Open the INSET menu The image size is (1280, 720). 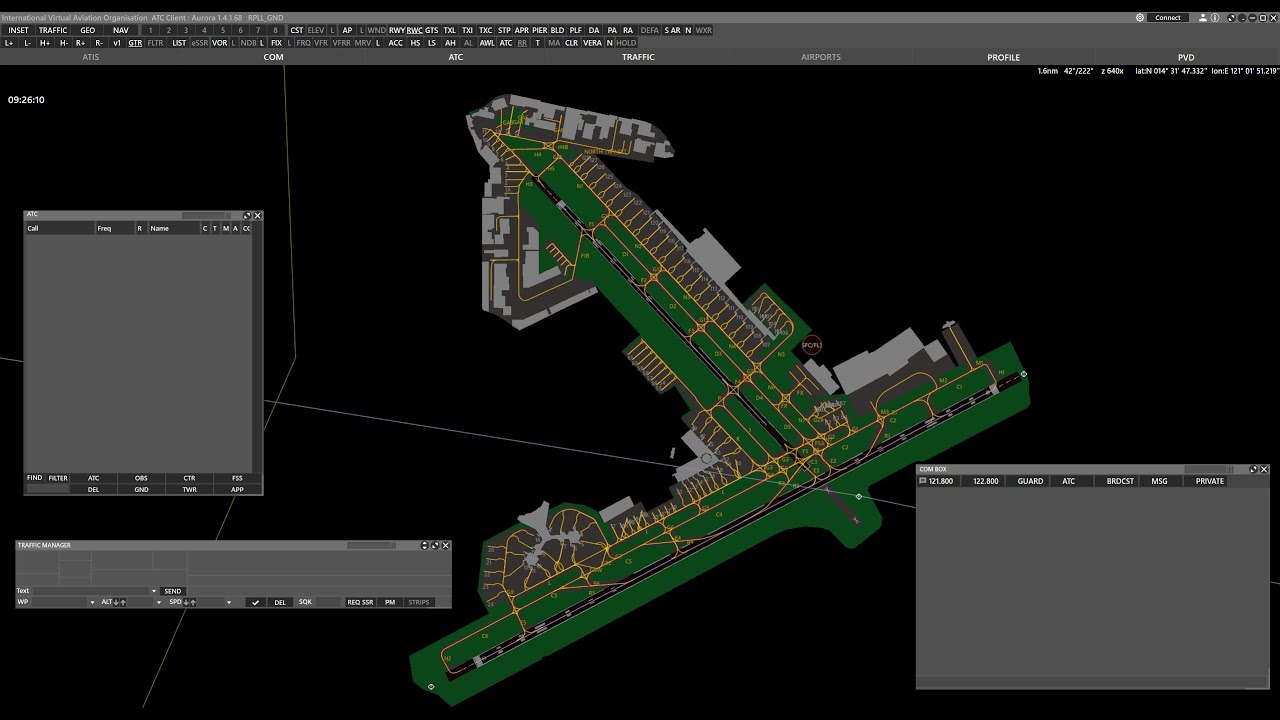point(18,30)
